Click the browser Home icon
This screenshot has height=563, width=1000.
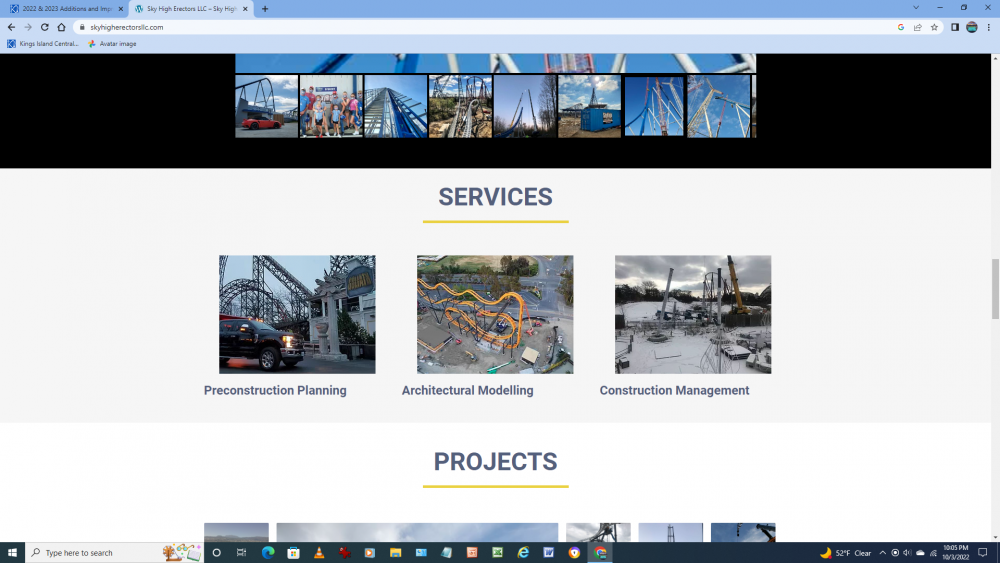point(61,27)
